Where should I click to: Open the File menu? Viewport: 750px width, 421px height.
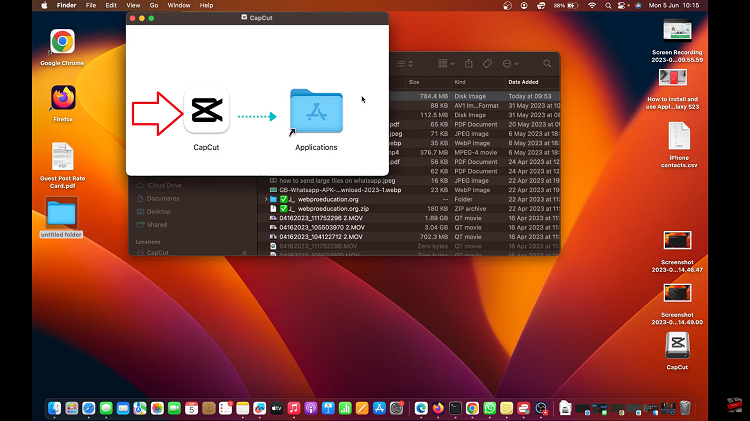click(91, 5)
